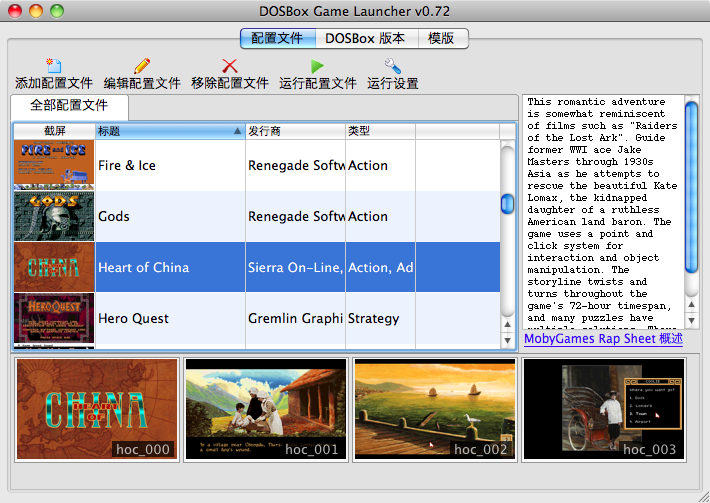The width and height of the screenshot is (710, 503).
Task: Select the Gods game screenshot icon
Action: pos(54,216)
